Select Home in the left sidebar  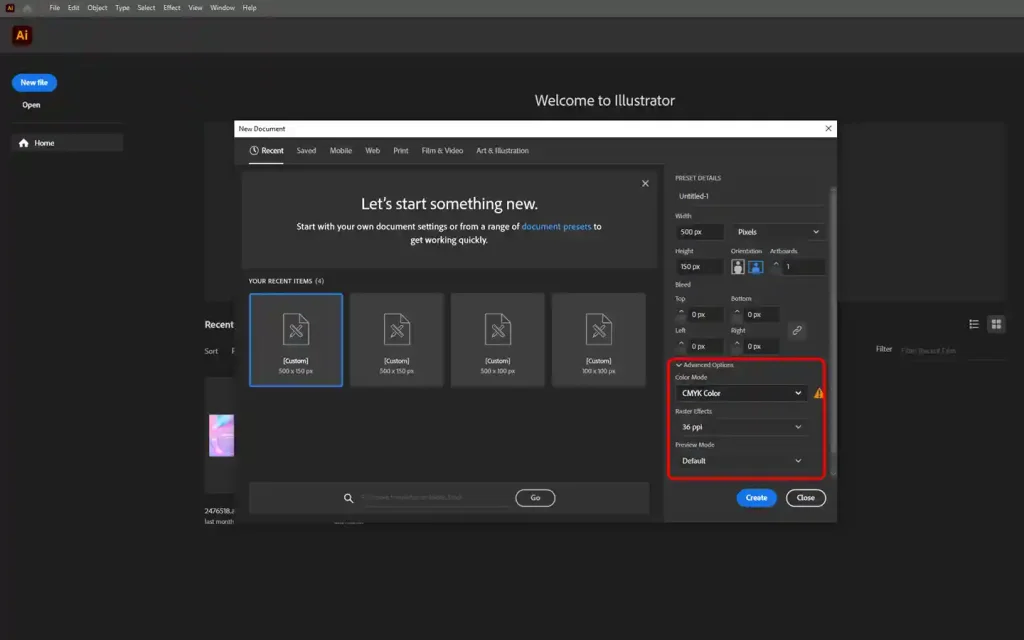(x=67, y=143)
